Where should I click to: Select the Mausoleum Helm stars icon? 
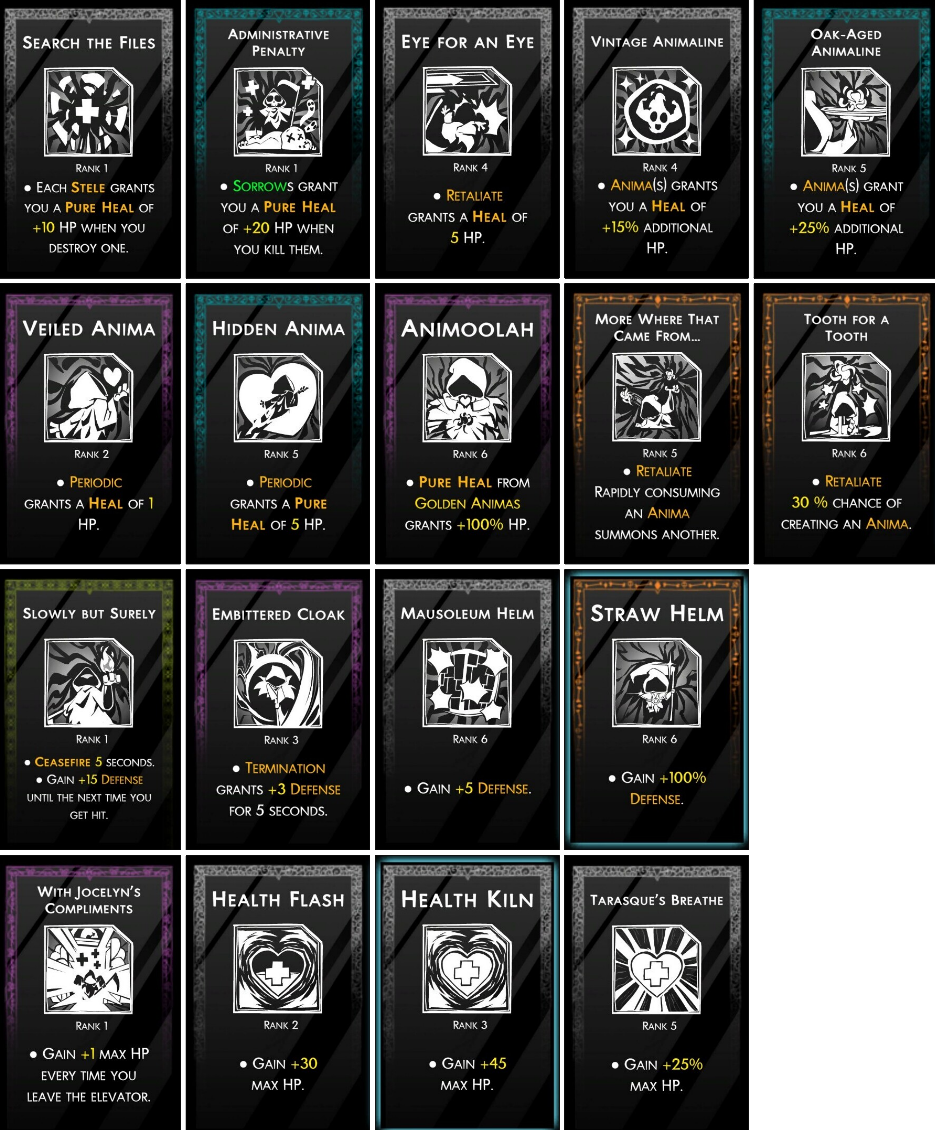coord(467,682)
